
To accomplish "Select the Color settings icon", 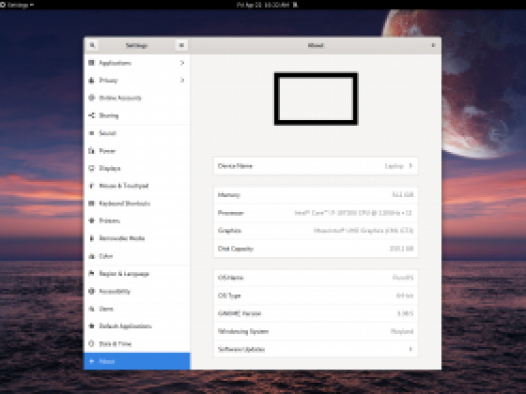I will point(92,256).
